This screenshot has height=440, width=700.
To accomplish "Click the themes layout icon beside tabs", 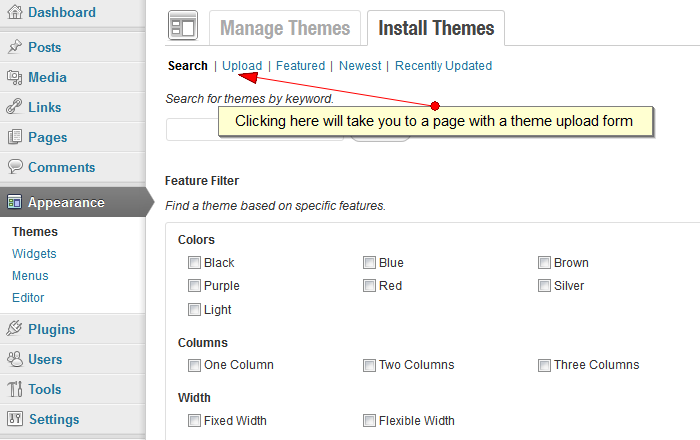I will (182, 27).
